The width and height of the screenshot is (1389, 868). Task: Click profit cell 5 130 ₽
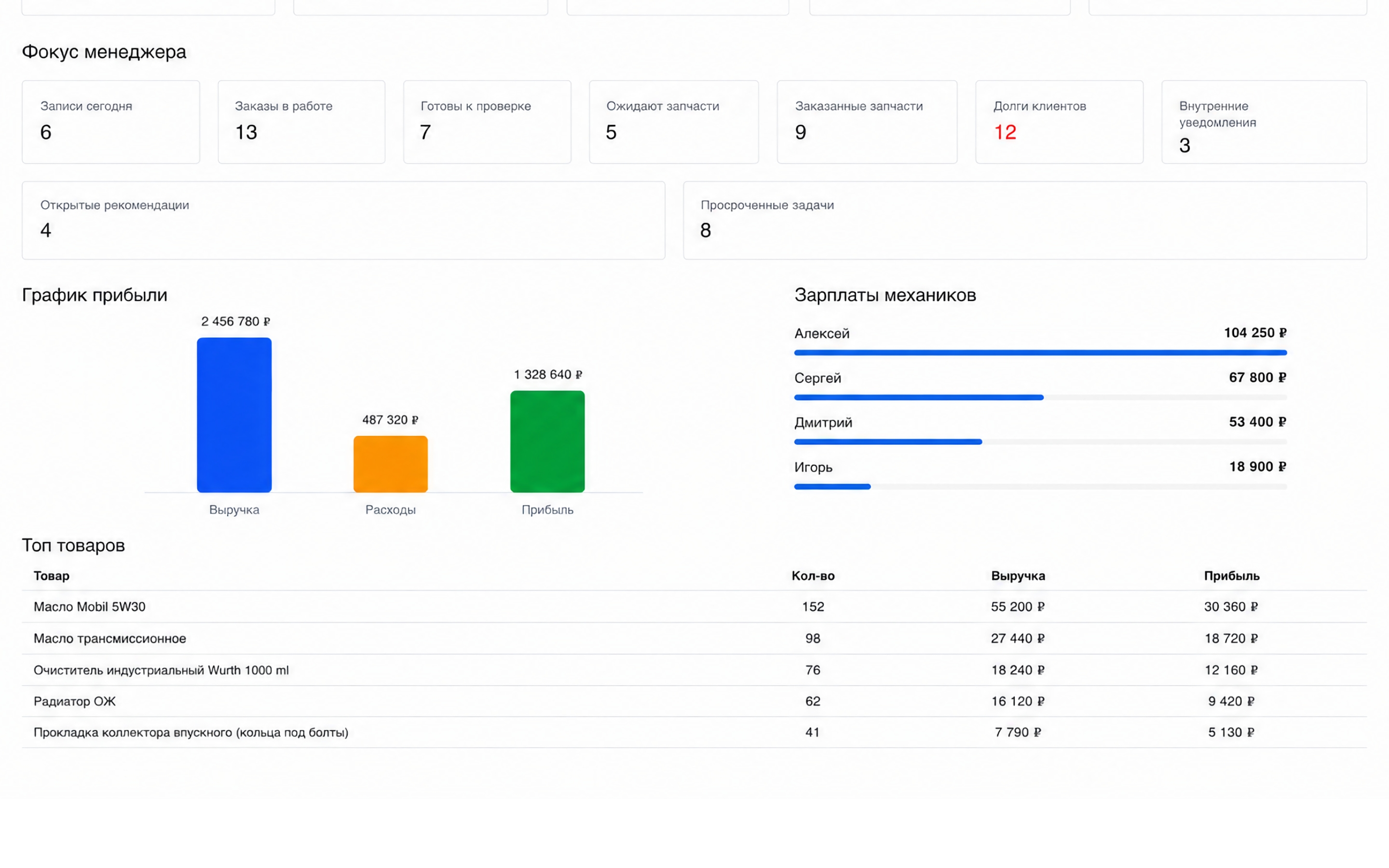tap(1231, 732)
